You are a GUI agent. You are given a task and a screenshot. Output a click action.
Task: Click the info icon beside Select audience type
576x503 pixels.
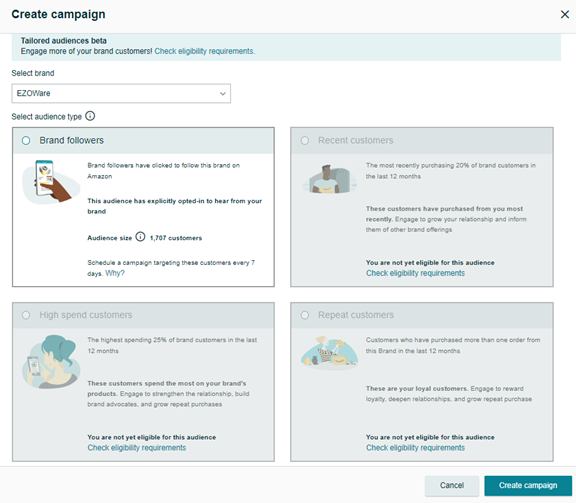point(90,116)
